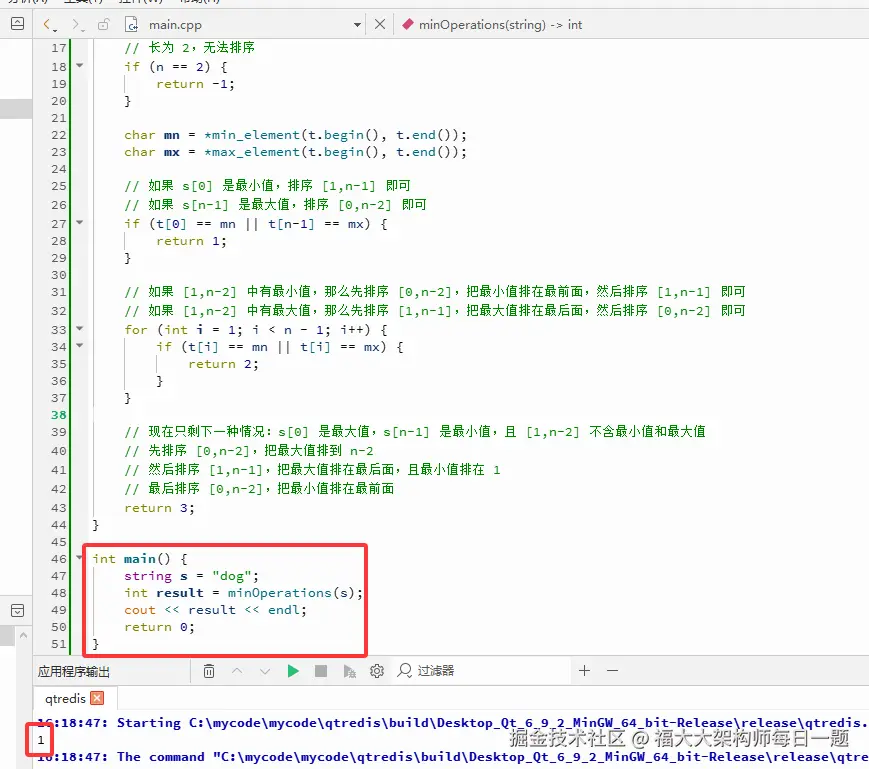
Task: Collapse the main function at line 46
Action: coord(79,557)
